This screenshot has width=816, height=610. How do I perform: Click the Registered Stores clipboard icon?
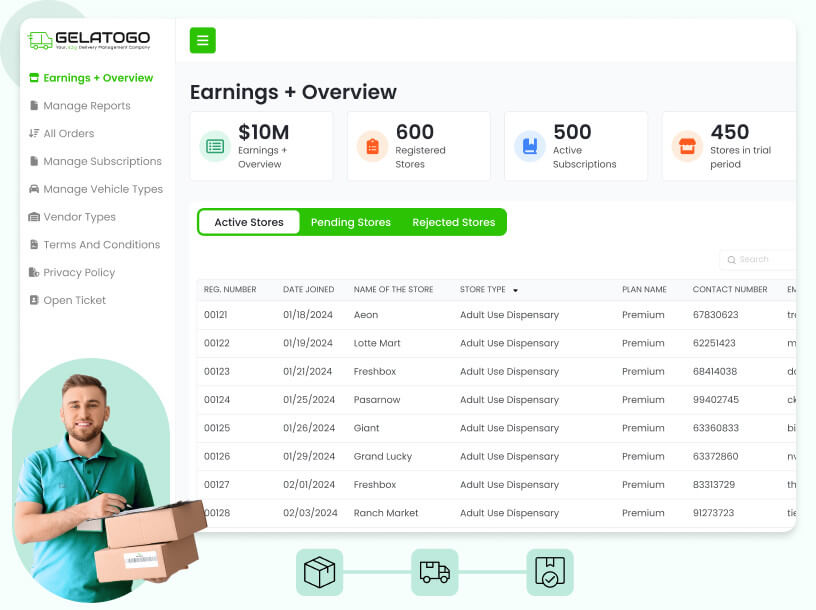click(373, 146)
